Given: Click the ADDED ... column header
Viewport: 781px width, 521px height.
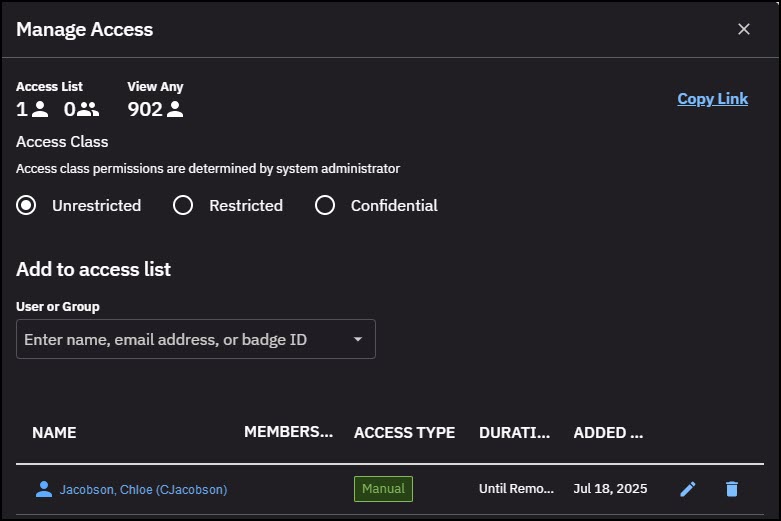Looking at the screenshot, I should (608, 432).
